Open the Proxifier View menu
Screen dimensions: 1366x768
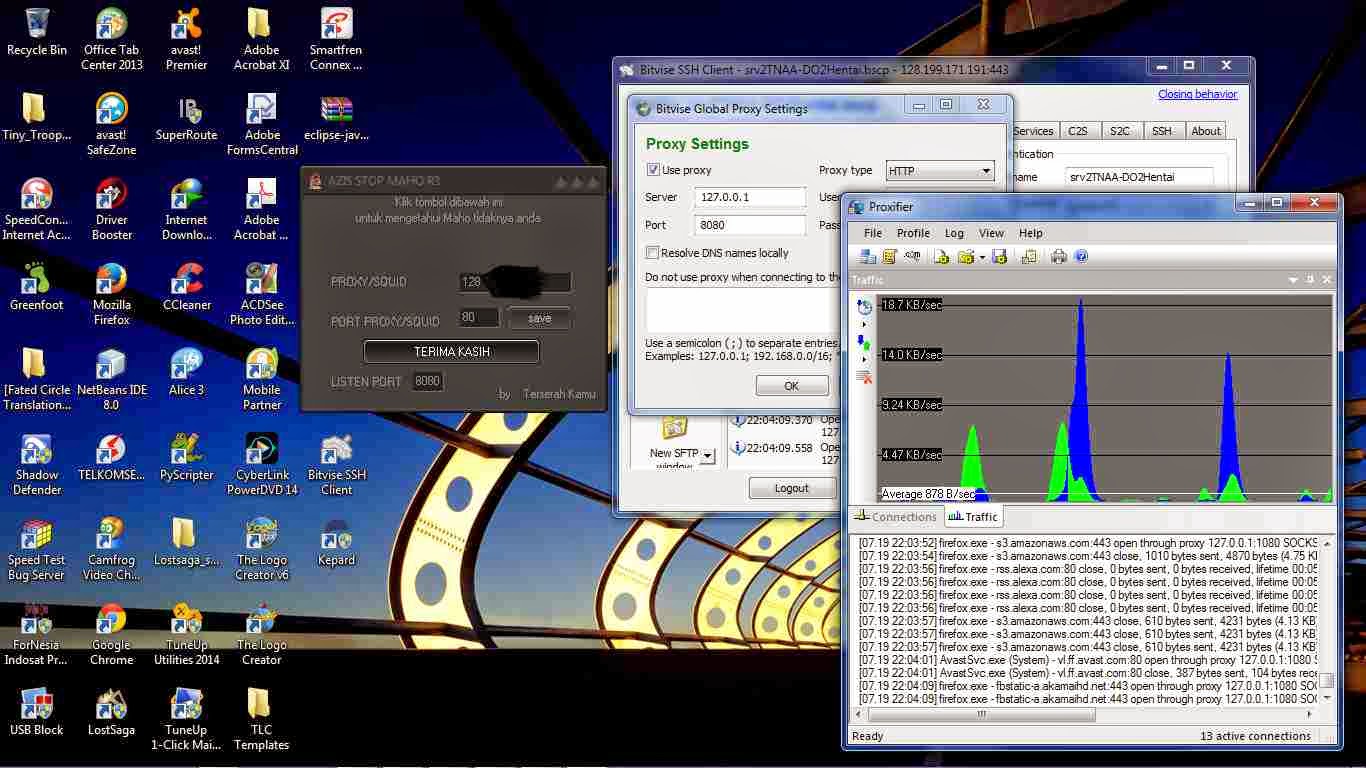pos(991,233)
